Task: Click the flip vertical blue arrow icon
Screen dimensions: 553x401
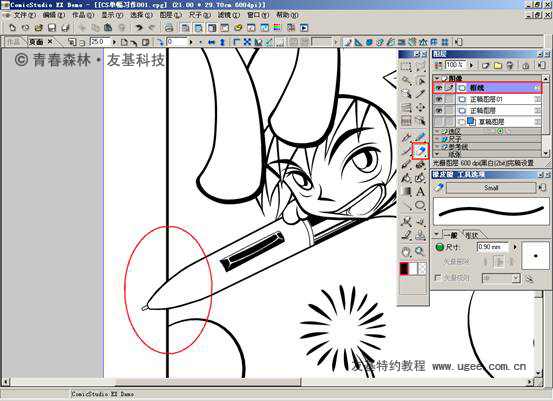Action: [x=222, y=42]
